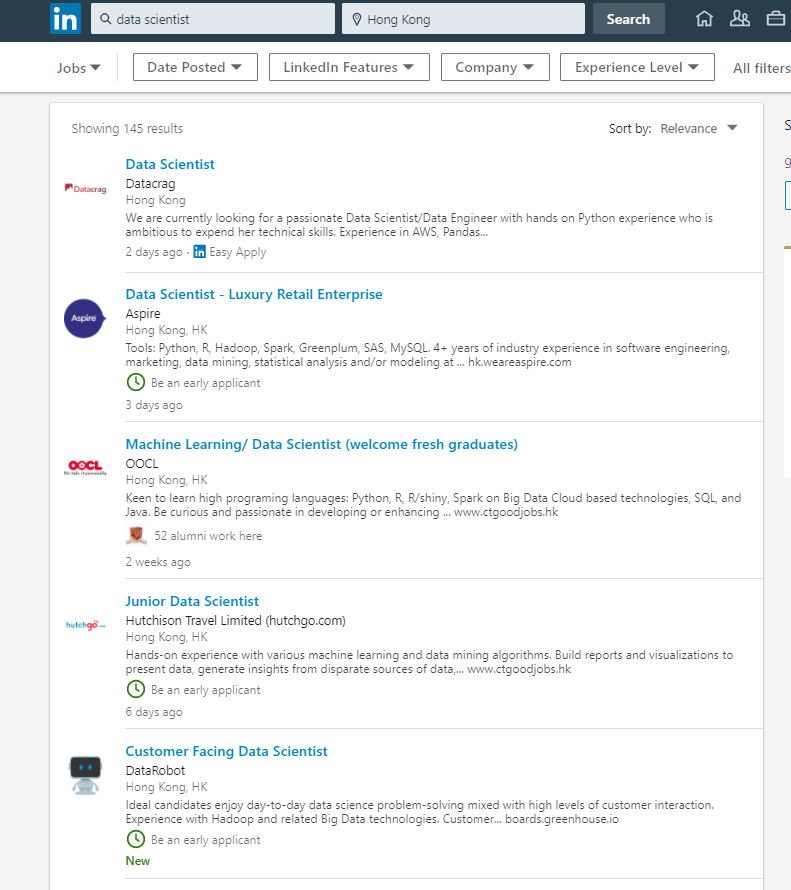Change Sort by Relevance dropdown
The width and height of the screenshot is (791, 890).
(x=699, y=128)
